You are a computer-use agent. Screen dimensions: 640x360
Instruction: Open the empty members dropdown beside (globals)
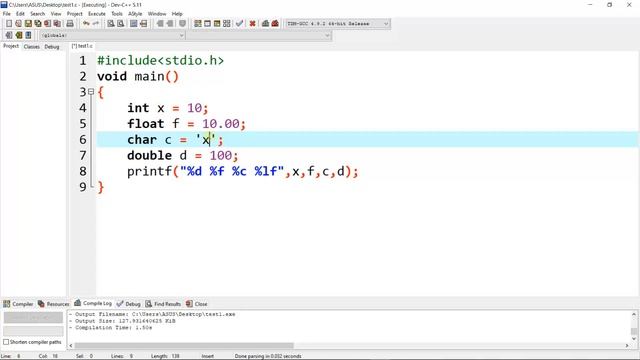258,36
